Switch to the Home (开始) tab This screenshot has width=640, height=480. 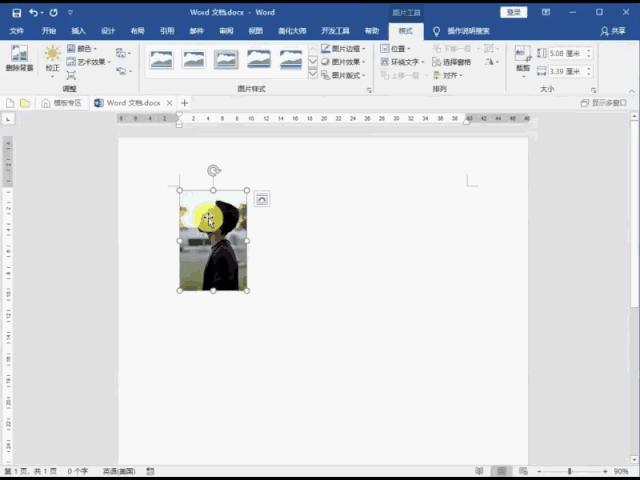coord(49,31)
